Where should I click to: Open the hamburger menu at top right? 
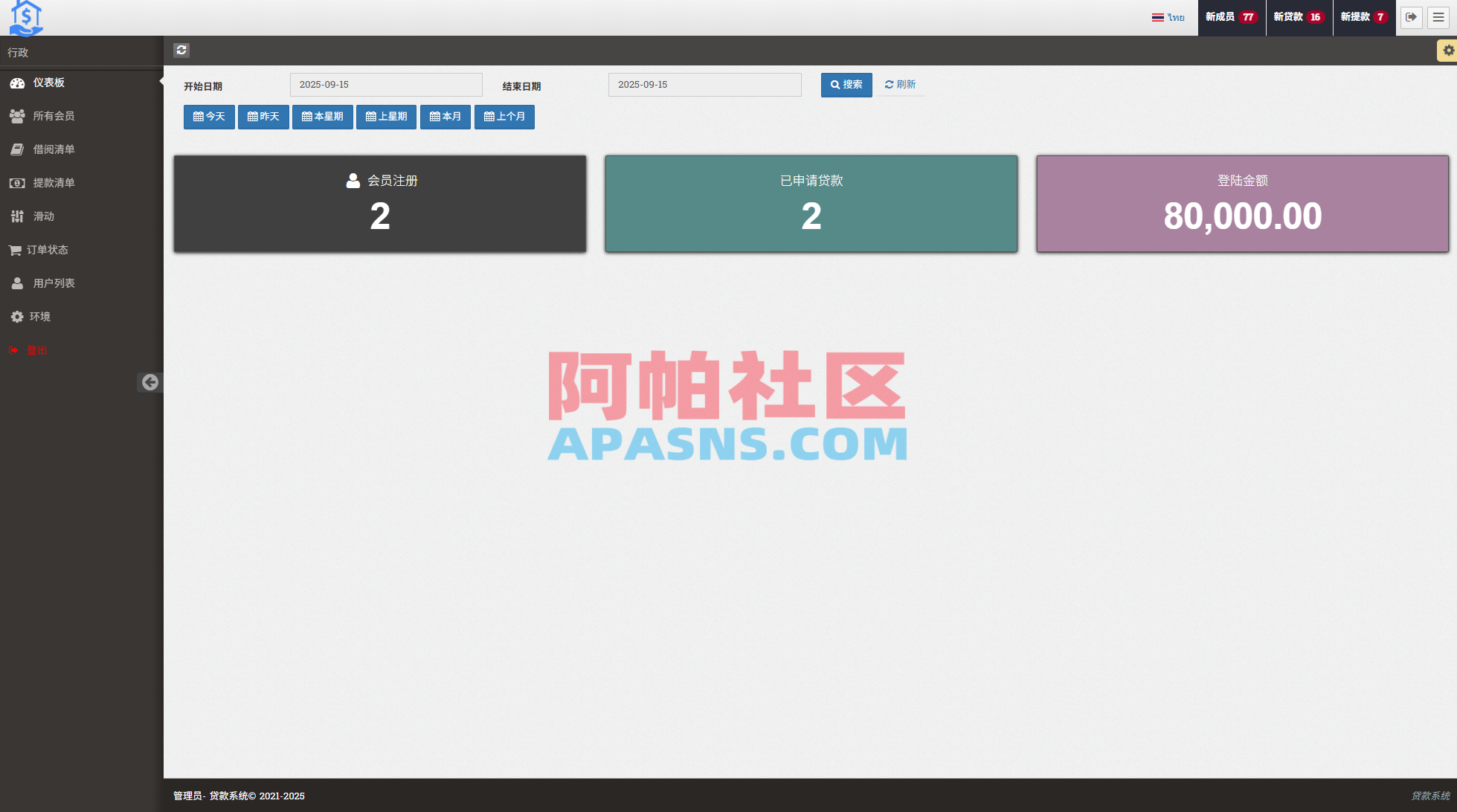[1438, 17]
